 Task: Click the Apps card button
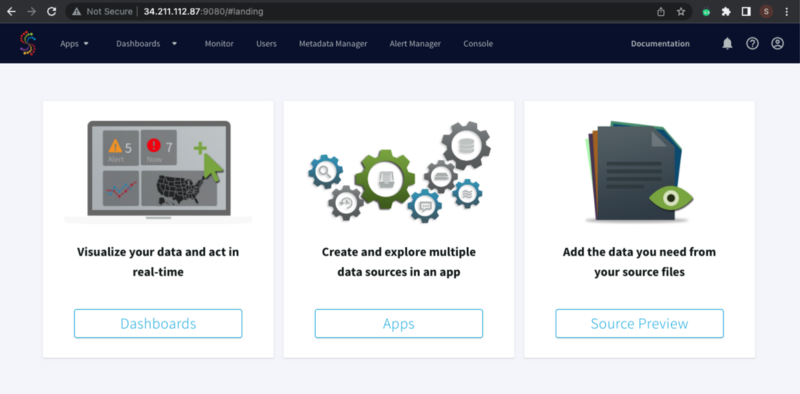pyautogui.click(x=399, y=324)
